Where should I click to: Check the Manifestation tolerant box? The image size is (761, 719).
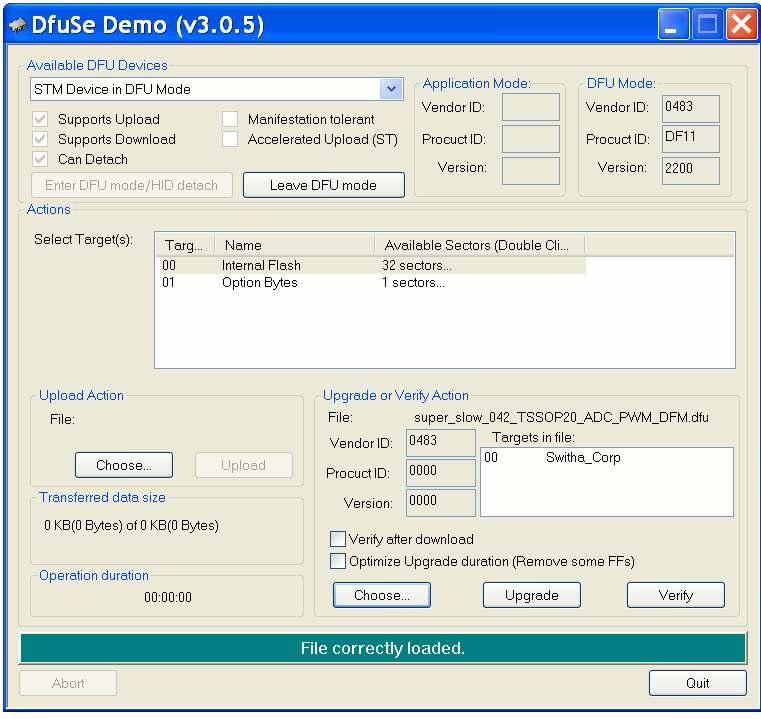pos(230,119)
